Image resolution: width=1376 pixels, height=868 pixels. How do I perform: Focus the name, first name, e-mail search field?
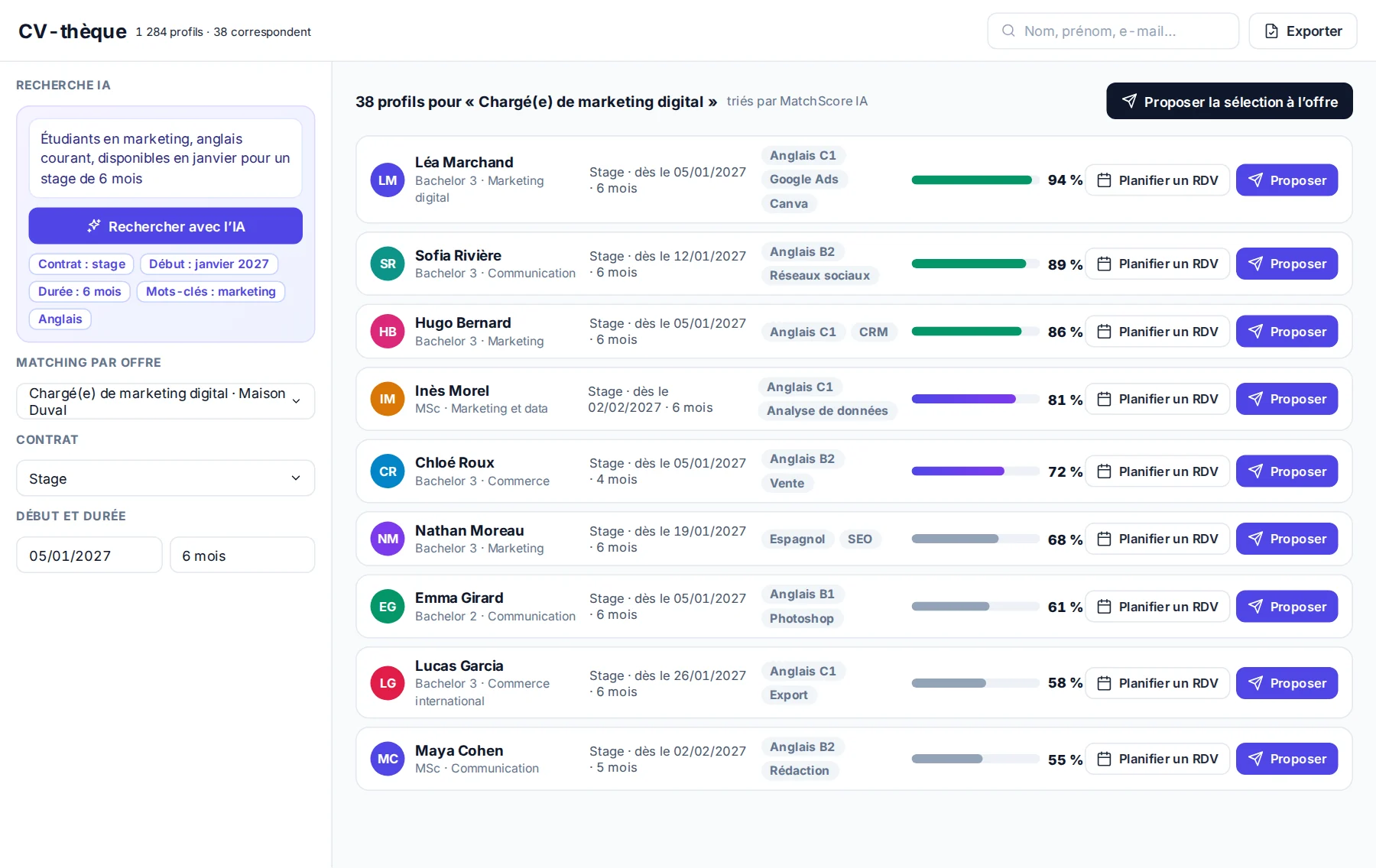[1113, 31]
